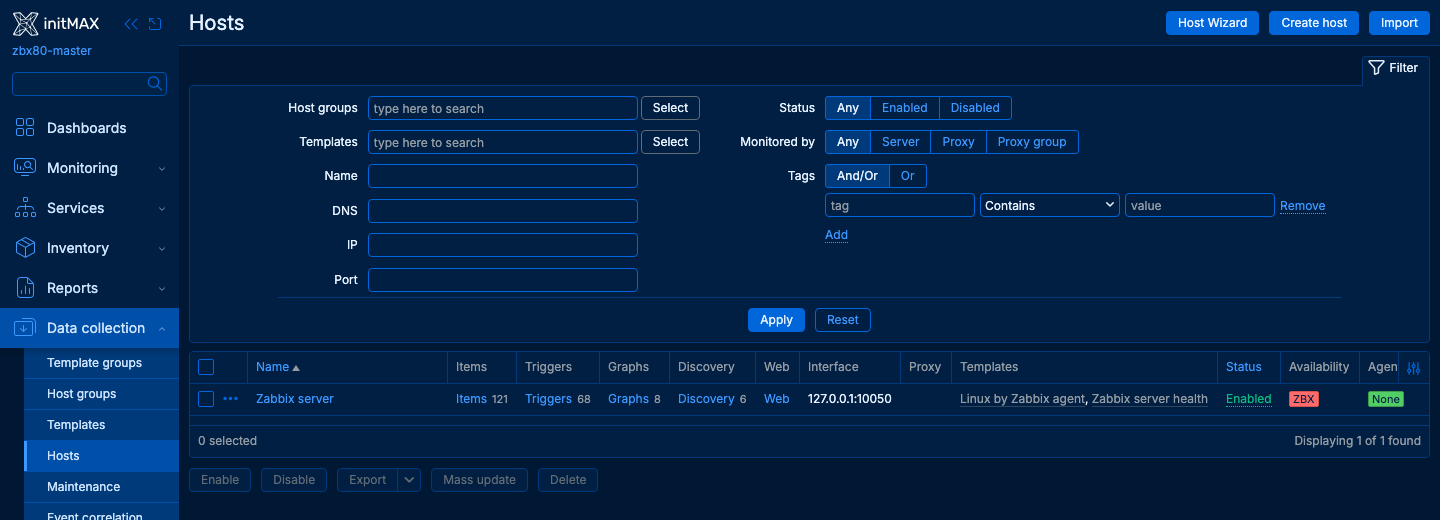Open three-dot menu for Zabbix server
The image size is (1440, 520).
tap(231, 399)
